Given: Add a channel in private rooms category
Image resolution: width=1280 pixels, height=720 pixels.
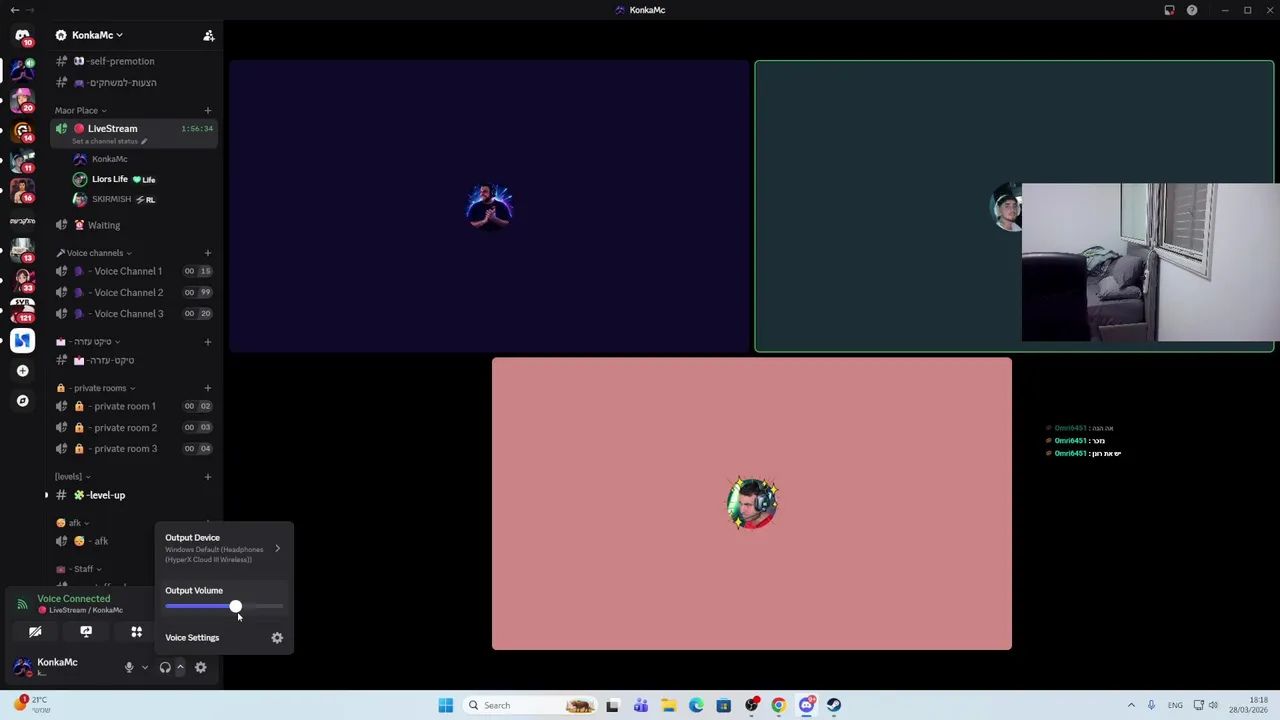Looking at the screenshot, I should click(x=207, y=388).
